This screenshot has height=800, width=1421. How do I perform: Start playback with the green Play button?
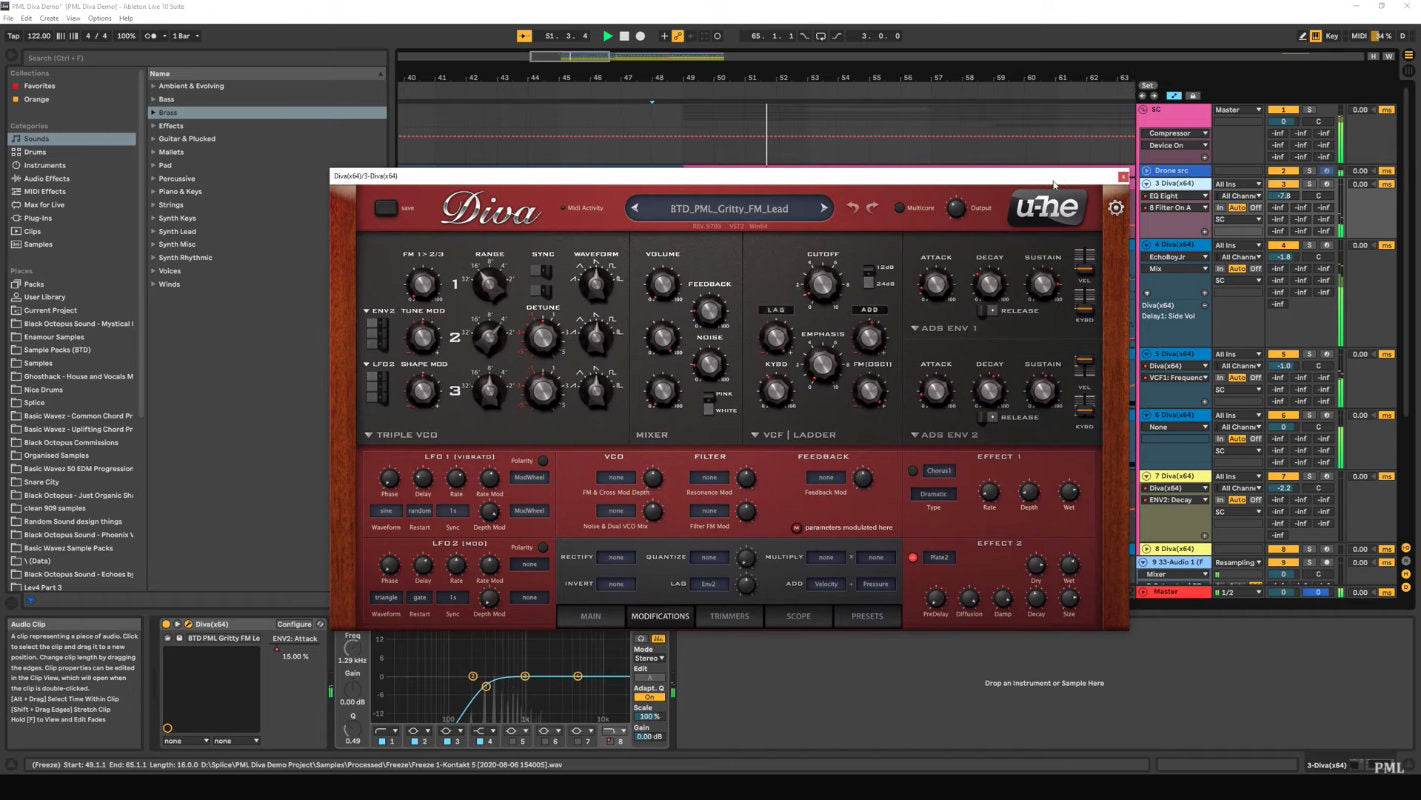pyautogui.click(x=607, y=36)
